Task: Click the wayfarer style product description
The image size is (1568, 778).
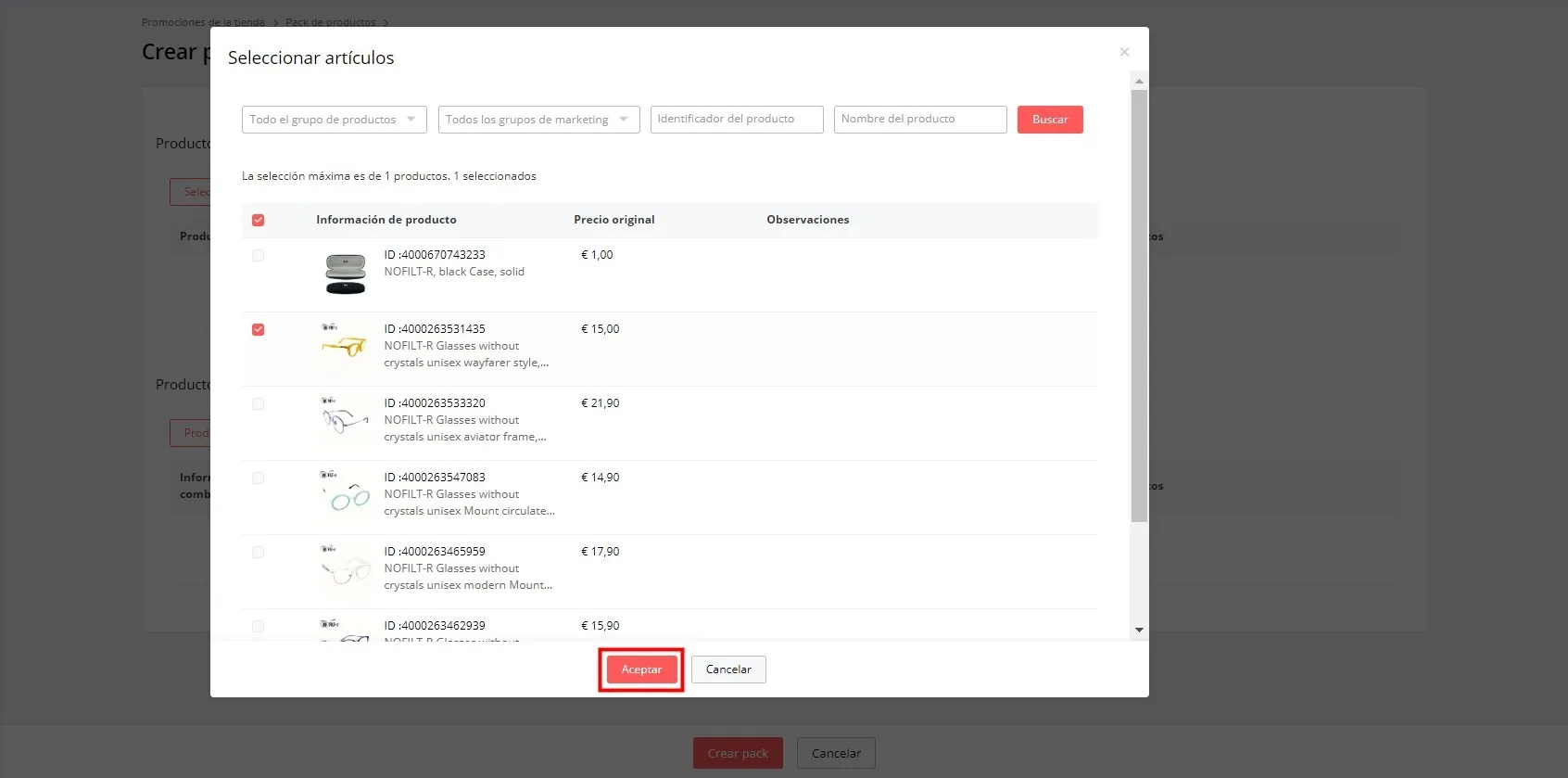Action: point(466,354)
